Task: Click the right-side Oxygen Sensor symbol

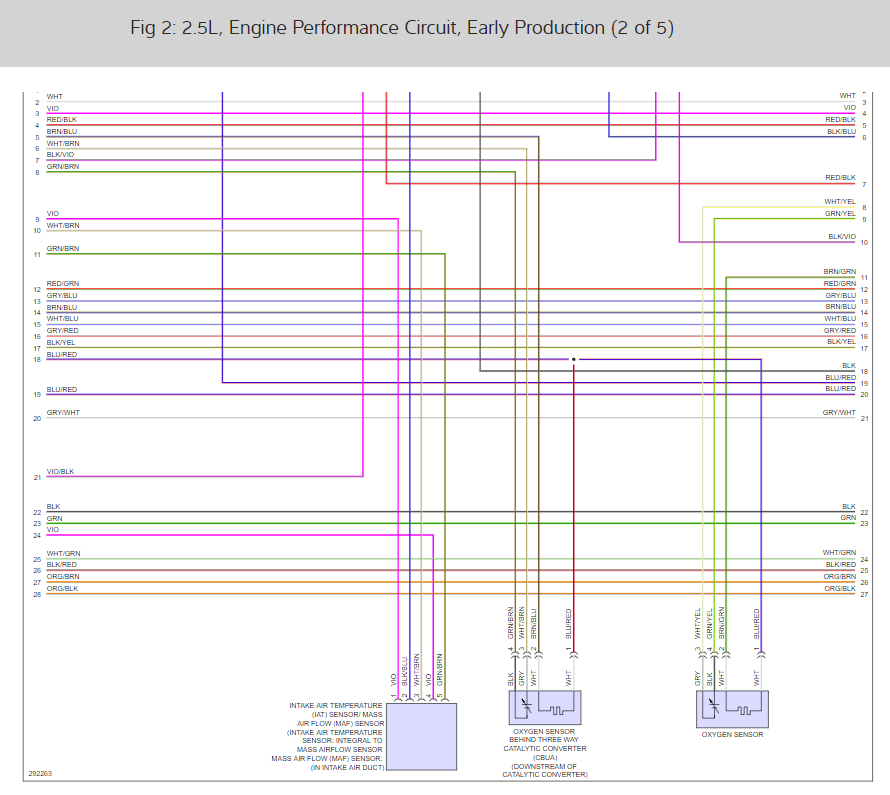Action: coord(732,709)
